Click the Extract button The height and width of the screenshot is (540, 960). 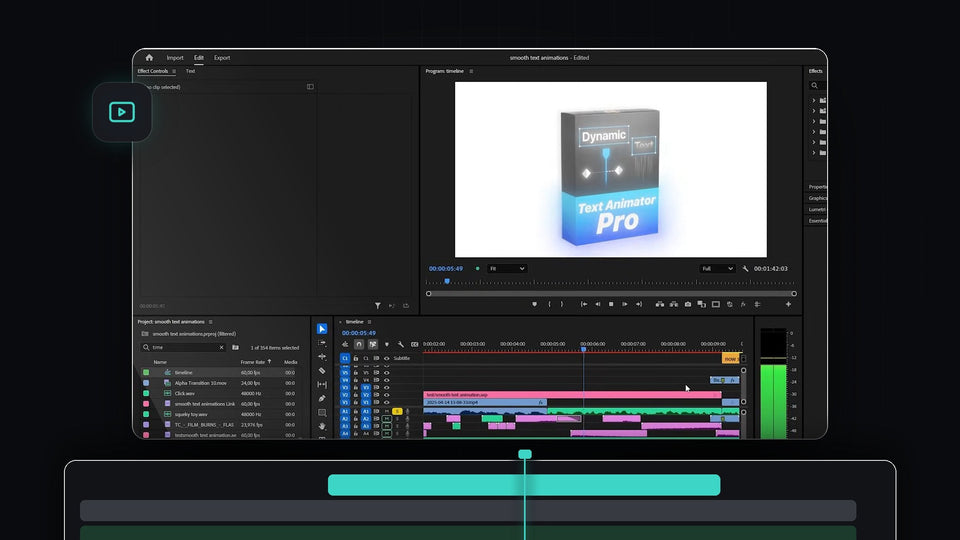(673, 304)
